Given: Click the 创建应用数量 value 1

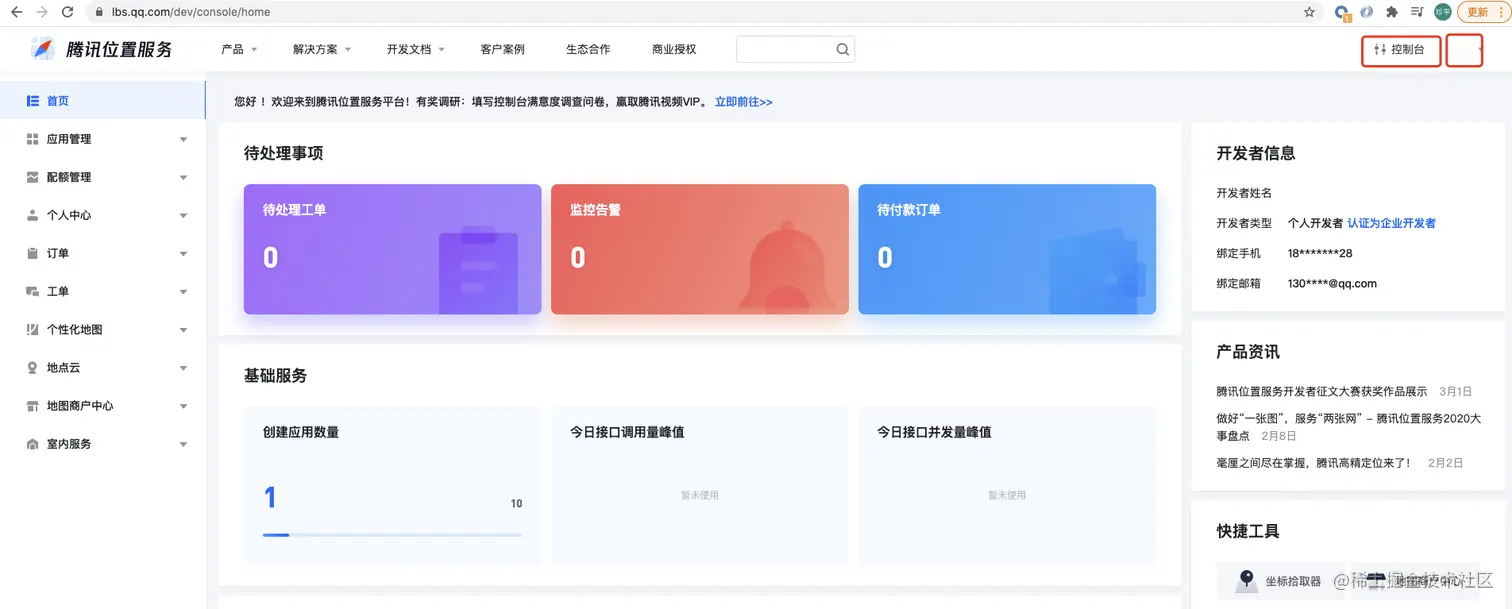Looking at the screenshot, I should pos(270,497).
